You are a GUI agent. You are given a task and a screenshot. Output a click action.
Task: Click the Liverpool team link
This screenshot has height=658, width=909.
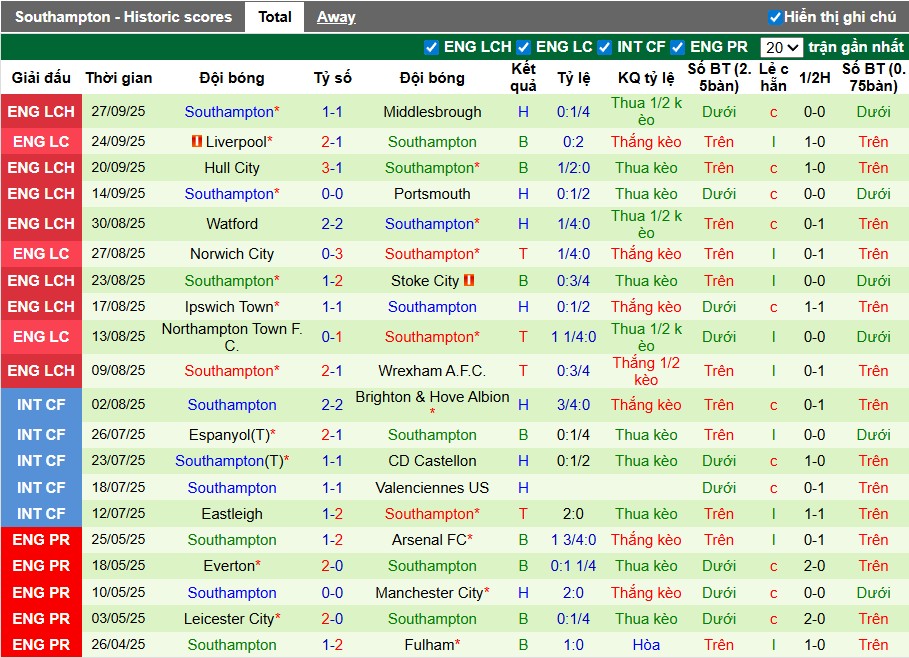(x=236, y=141)
